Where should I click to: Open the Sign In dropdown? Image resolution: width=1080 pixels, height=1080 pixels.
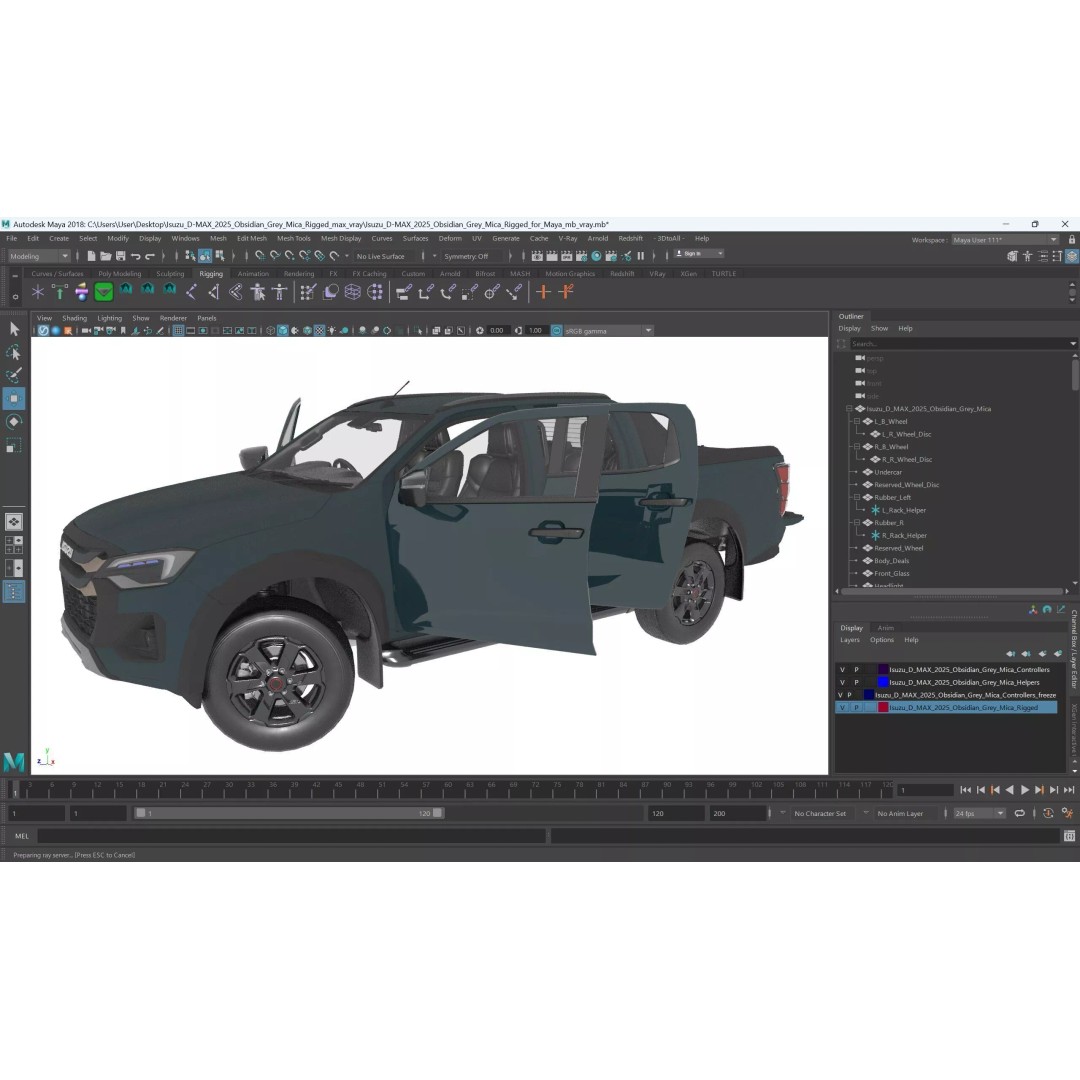(x=698, y=253)
